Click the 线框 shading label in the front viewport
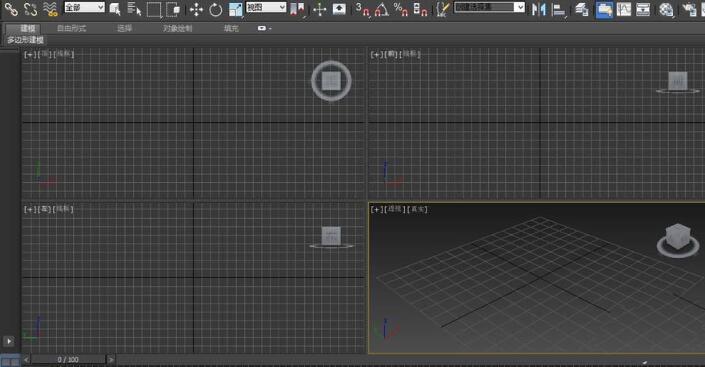The width and height of the screenshot is (705, 367). [411, 54]
